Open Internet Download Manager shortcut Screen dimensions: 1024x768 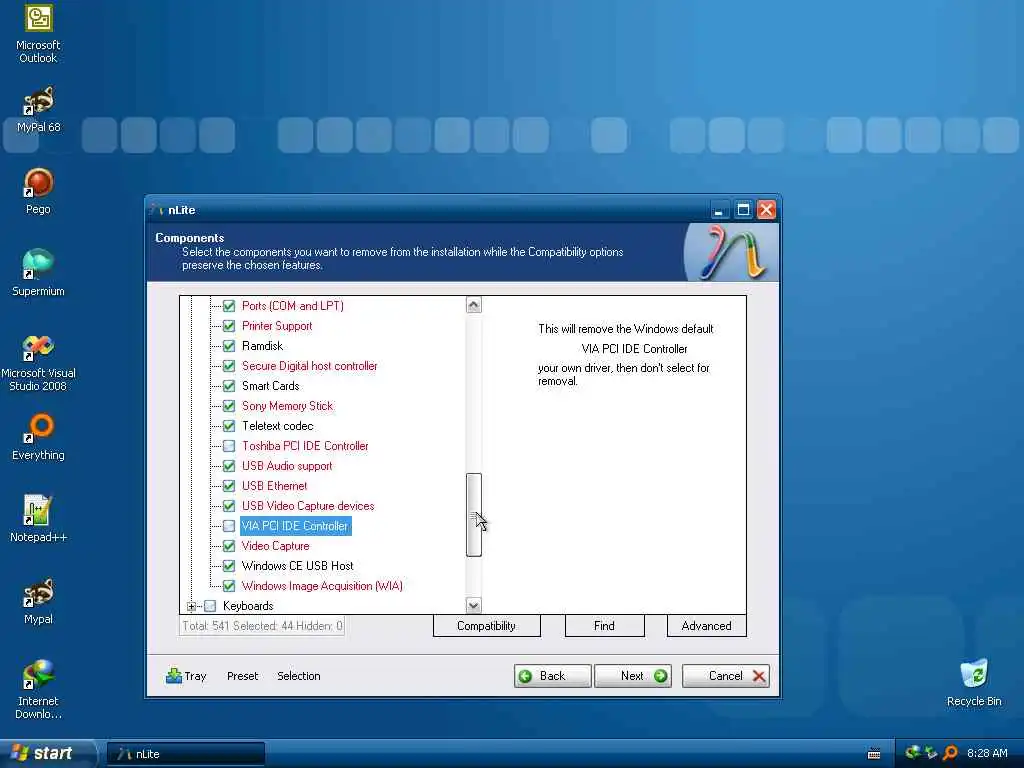(x=38, y=690)
